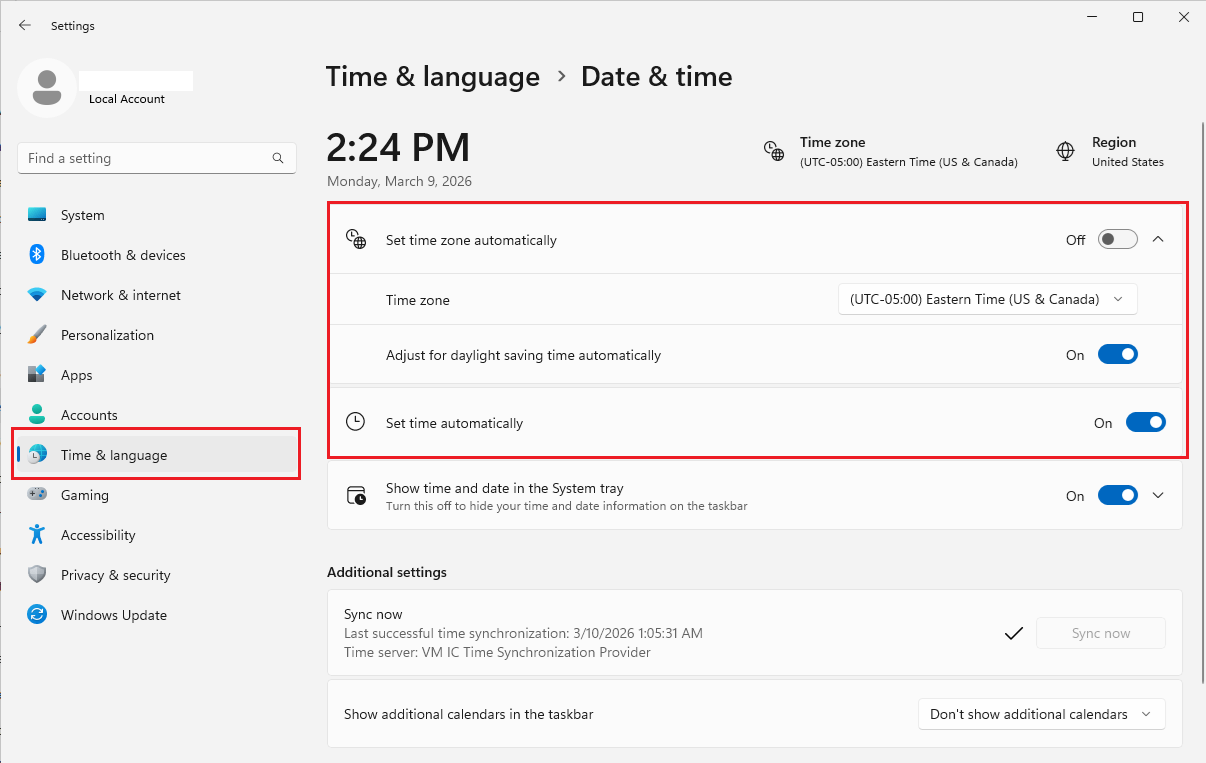Viewport: 1206px width, 763px height.
Task: Click the Additional settings heading
Action: (387, 572)
